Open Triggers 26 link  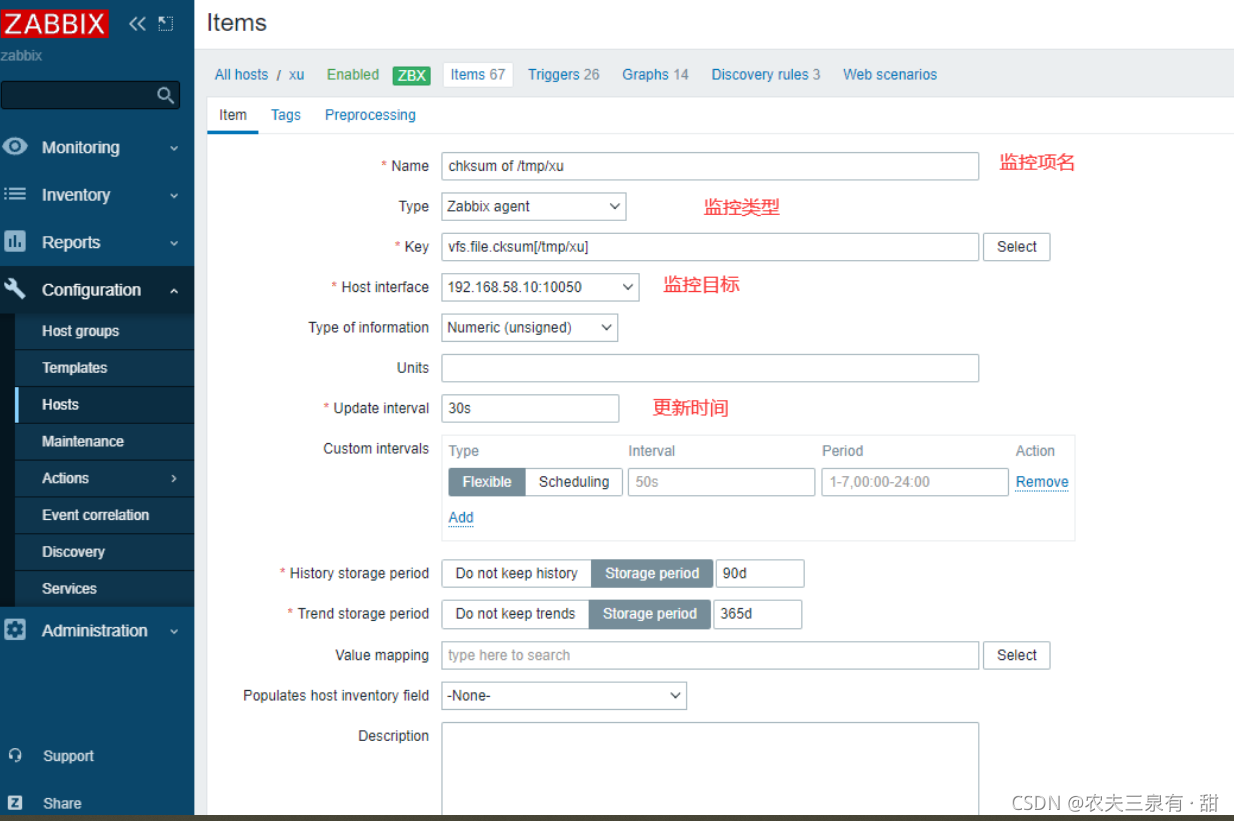(x=564, y=75)
